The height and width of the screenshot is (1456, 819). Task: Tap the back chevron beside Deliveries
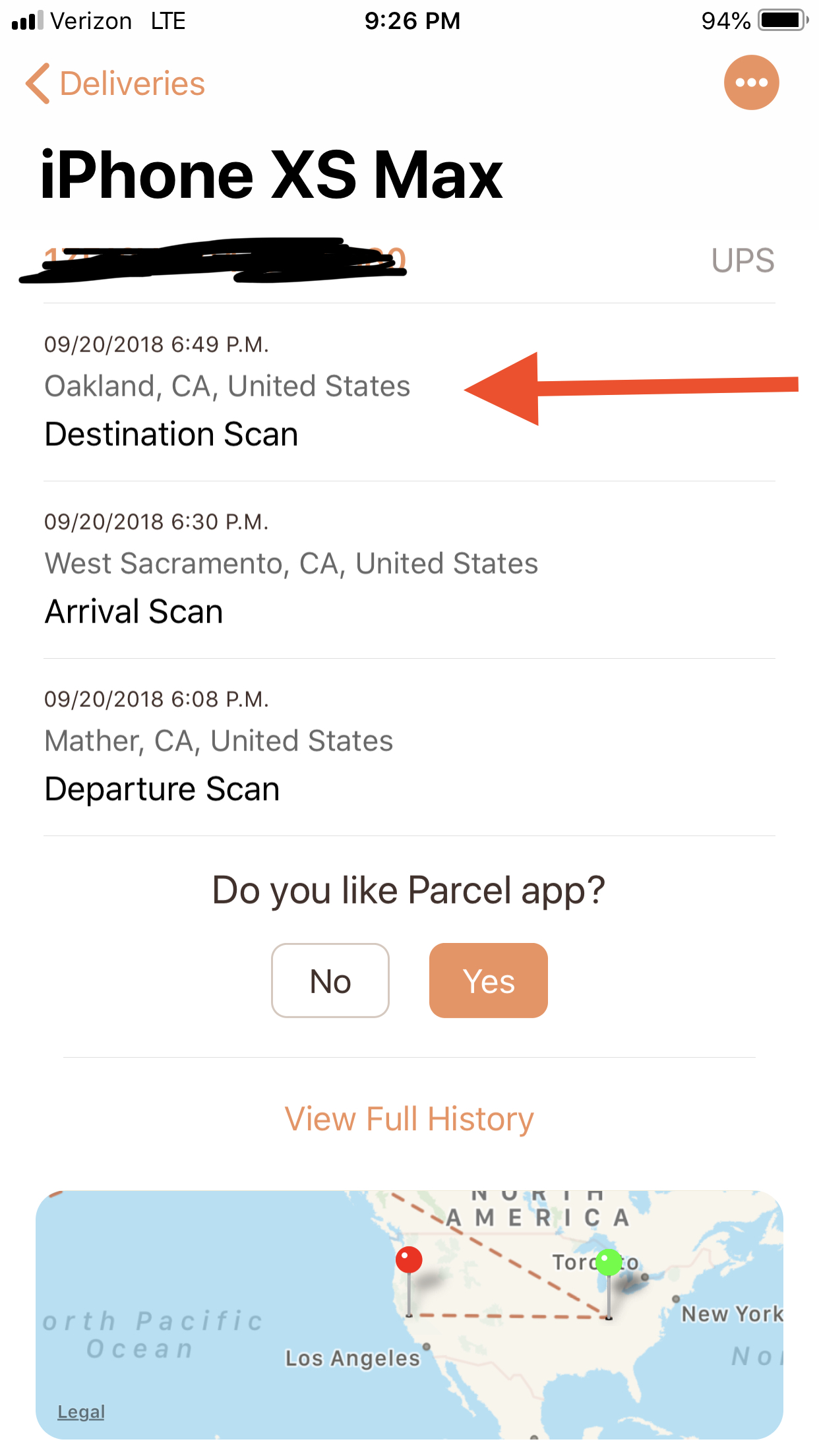coord(38,84)
